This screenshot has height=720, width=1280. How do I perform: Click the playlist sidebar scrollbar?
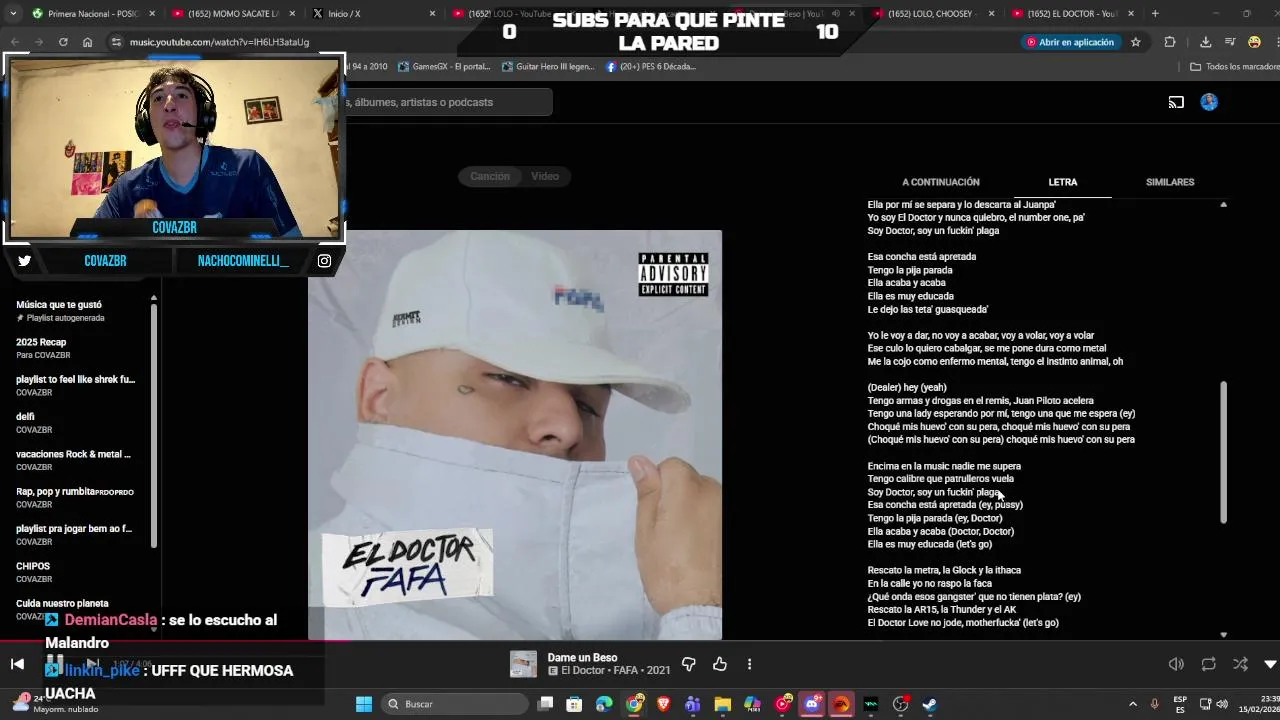[153, 424]
